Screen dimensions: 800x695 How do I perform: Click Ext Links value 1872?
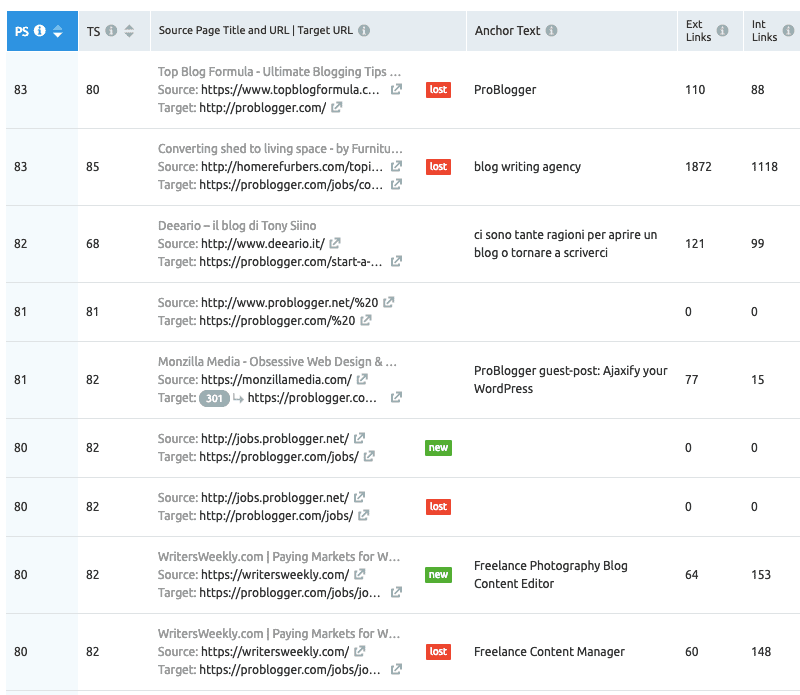click(698, 167)
